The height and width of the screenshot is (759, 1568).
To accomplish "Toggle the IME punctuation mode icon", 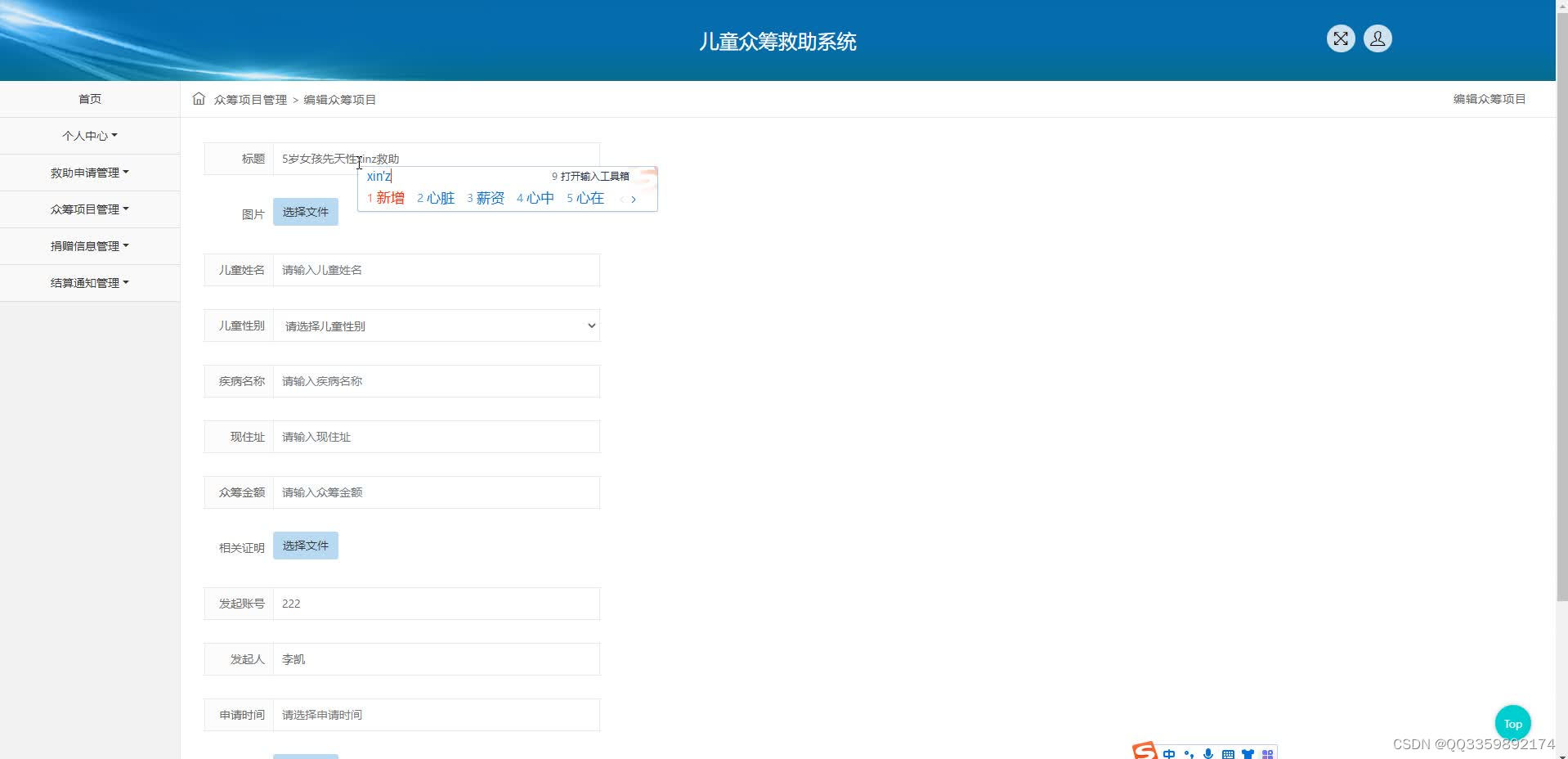I will coord(1189,754).
